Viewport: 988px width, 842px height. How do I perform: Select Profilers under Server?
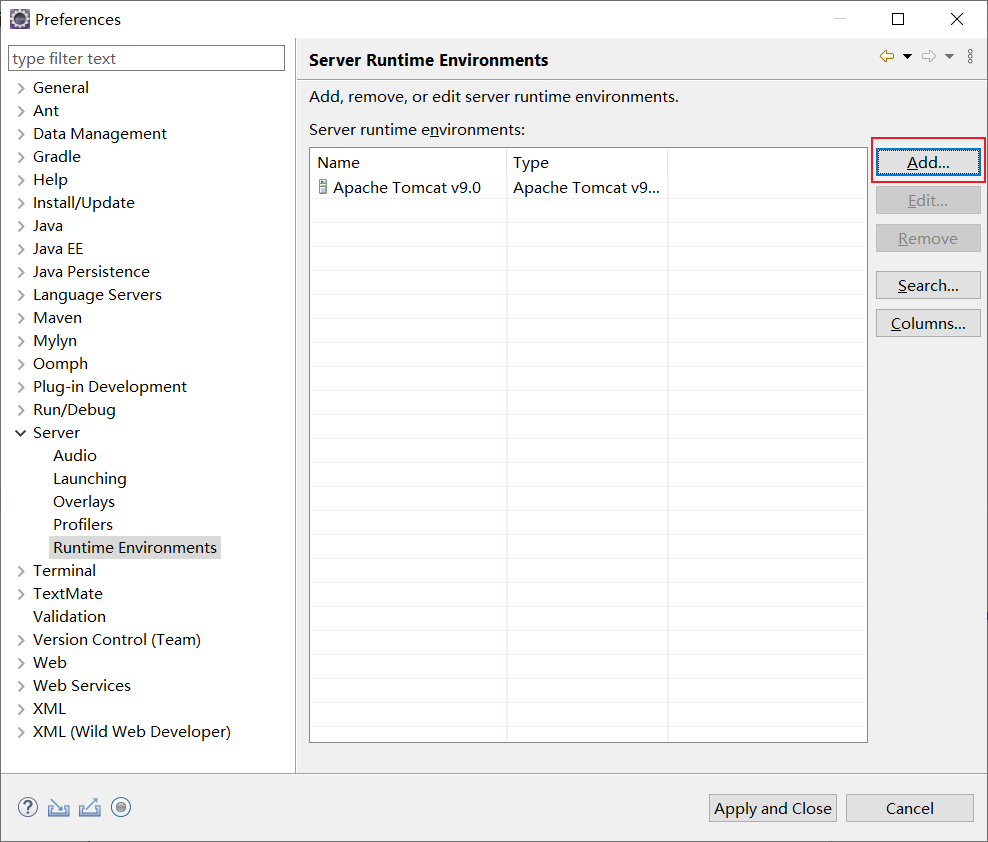coord(83,524)
